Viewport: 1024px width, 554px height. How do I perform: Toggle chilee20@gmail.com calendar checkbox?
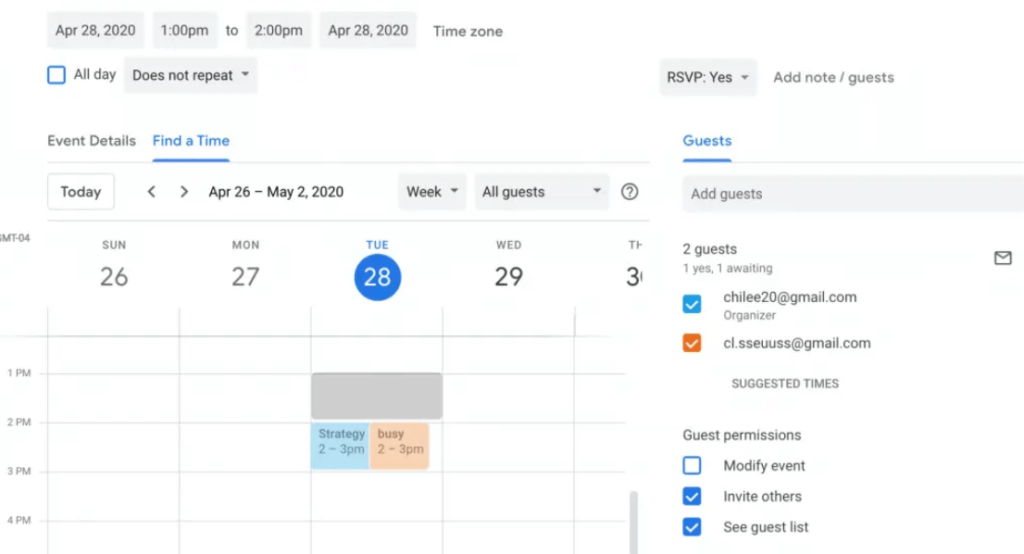coord(692,304)
